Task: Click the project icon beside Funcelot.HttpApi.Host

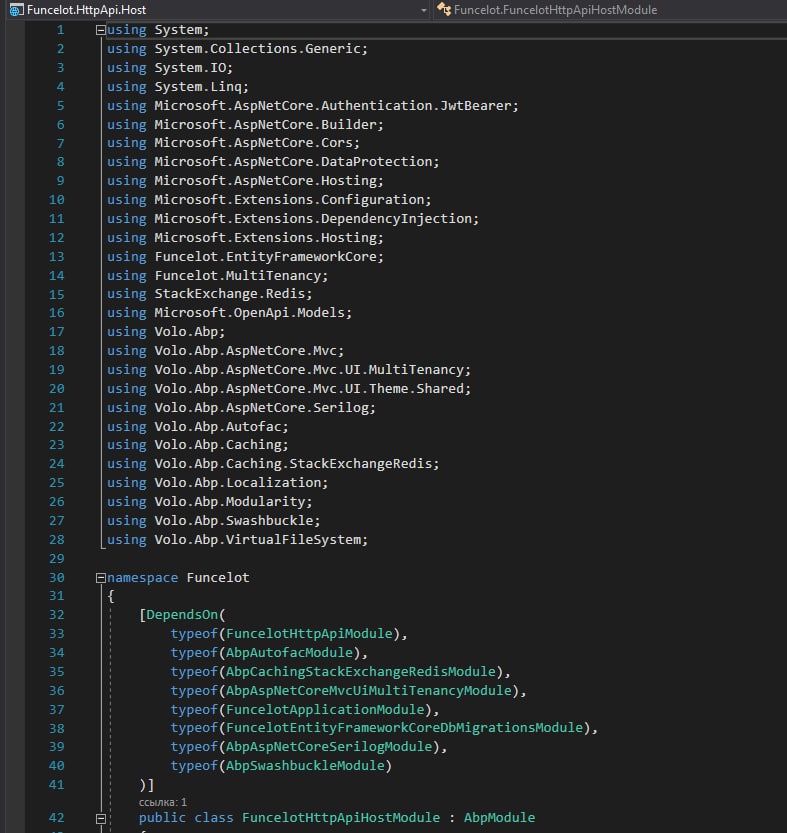Action: click(x=16, y=10)
